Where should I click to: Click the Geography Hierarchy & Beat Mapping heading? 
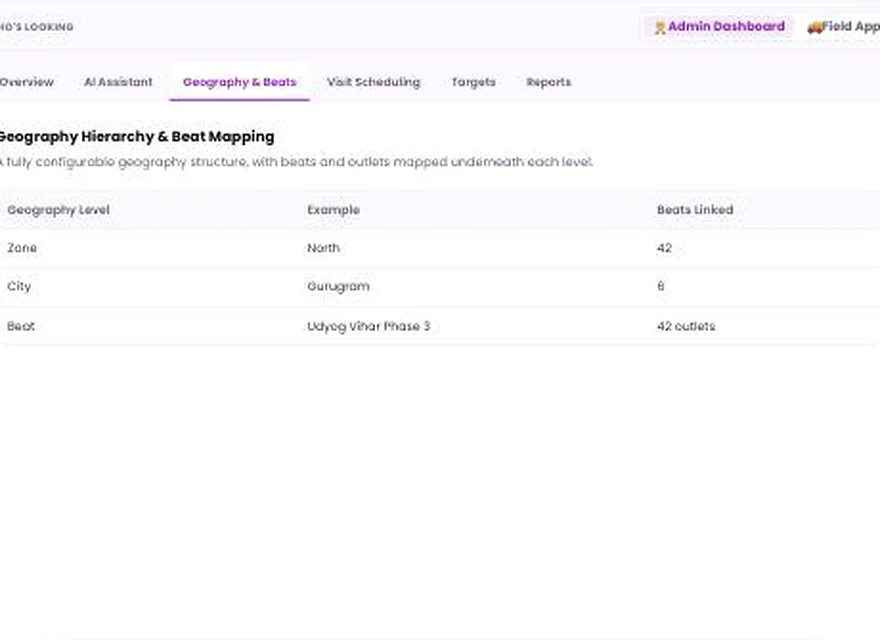pyautogui.click(x=136, y=136)
